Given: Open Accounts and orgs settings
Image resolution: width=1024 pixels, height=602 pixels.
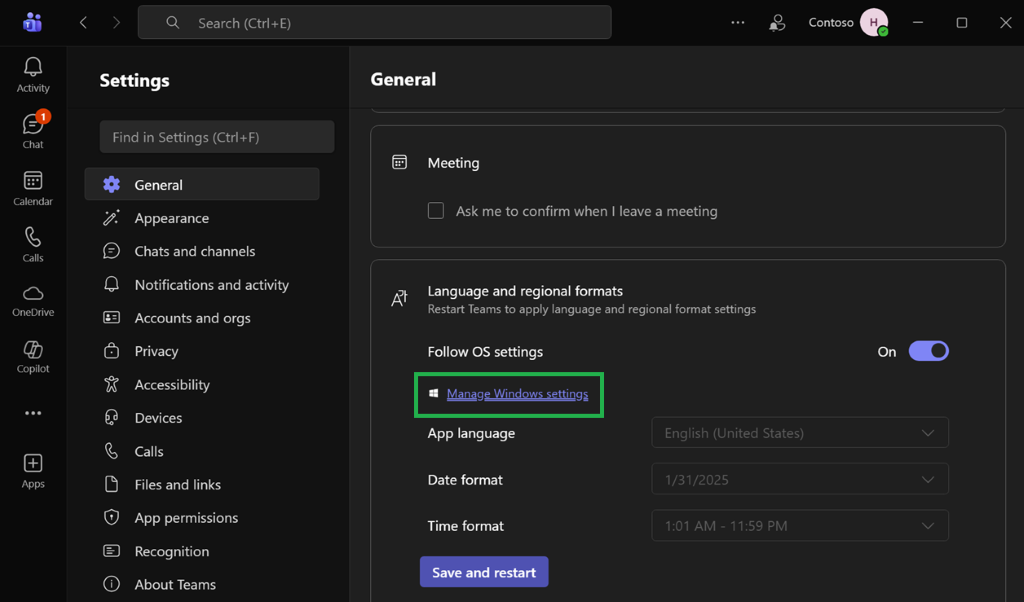Looking at the screenshot, I should 202,318.
